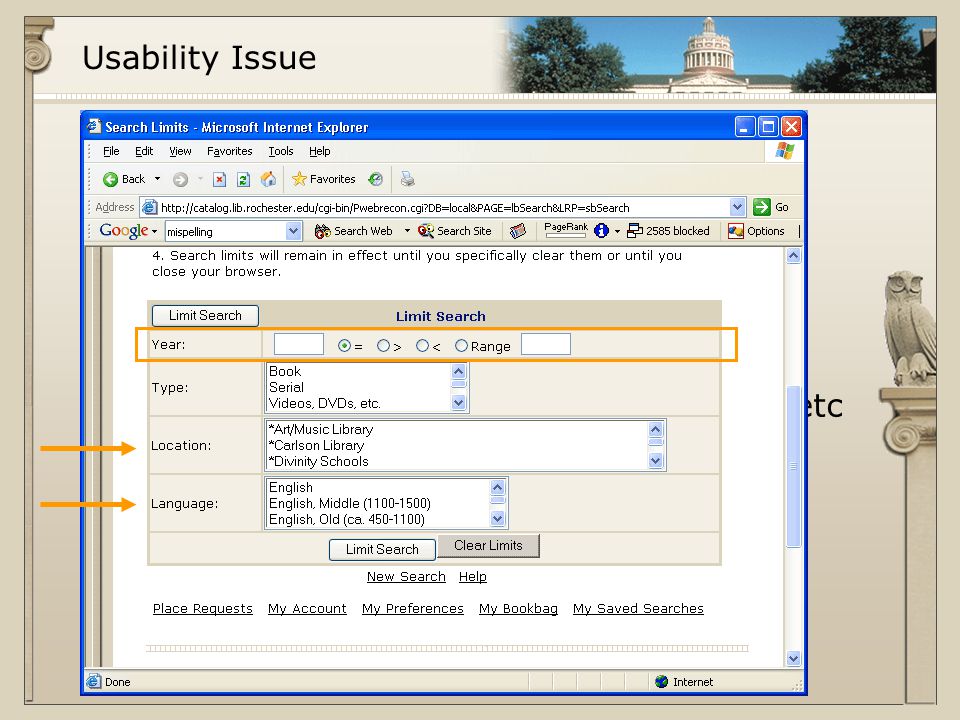Open the Favorites menu
The image size is (960, 720).
[x=230, y=151]
